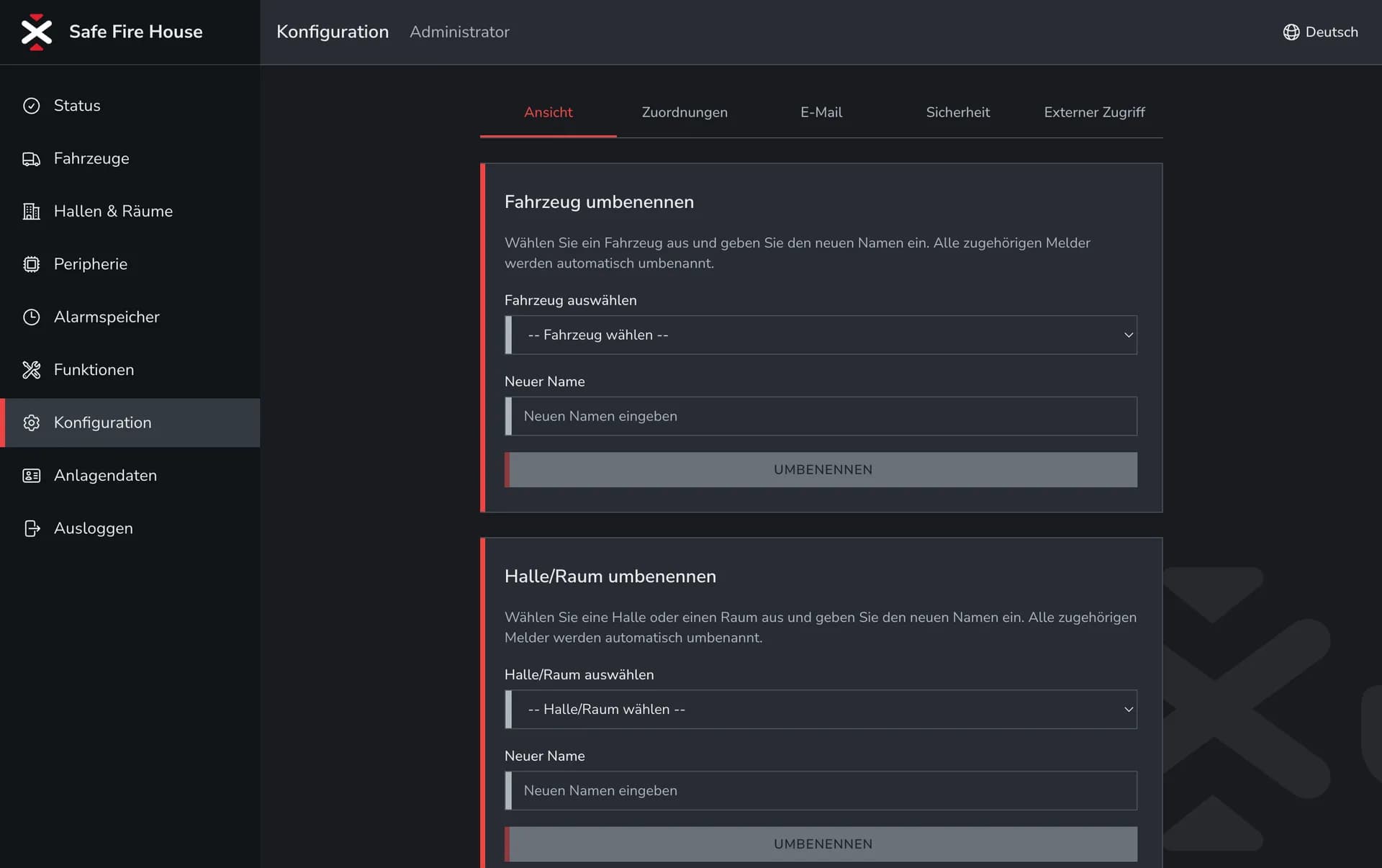Open the Sicherheit tab
The image size is (1382, 868).
click(x=957, y=112)
